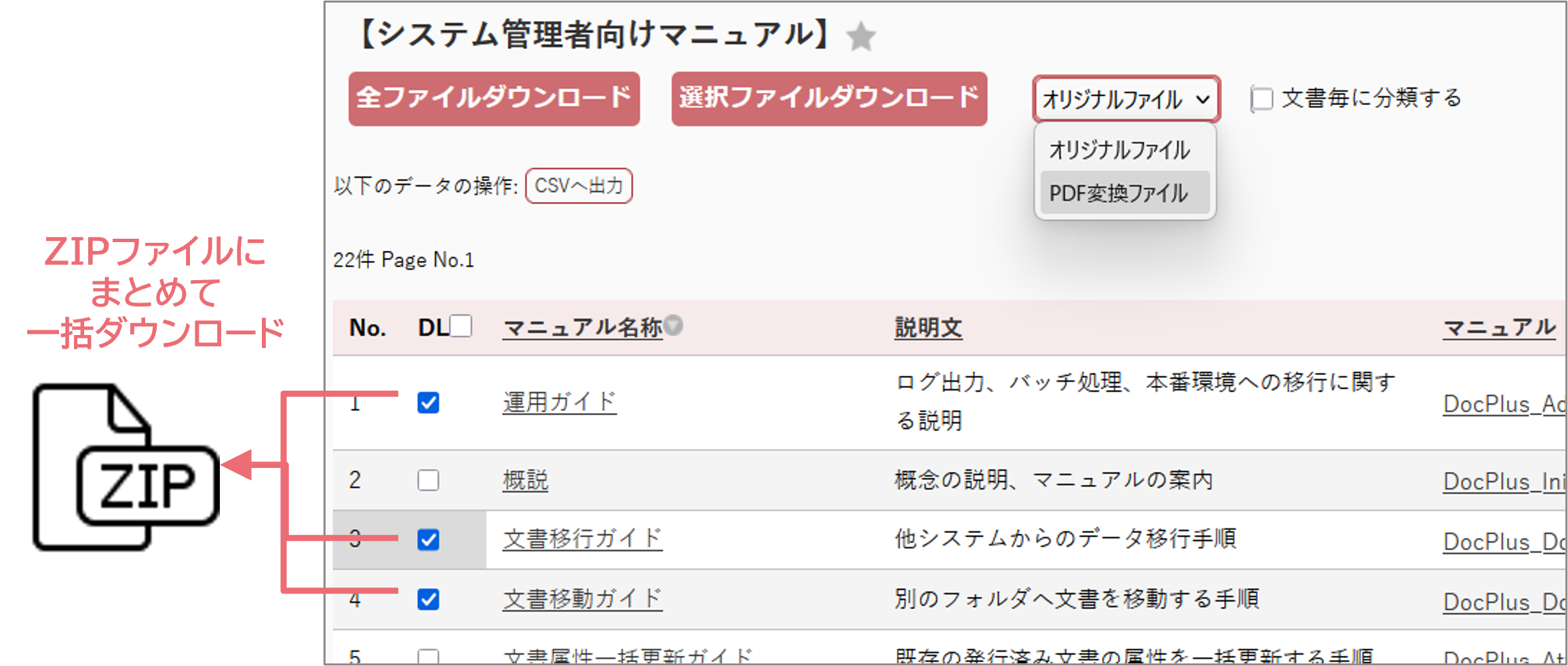
Task: Select オリジナルファイル option in list
Action: pos(1120,150)
